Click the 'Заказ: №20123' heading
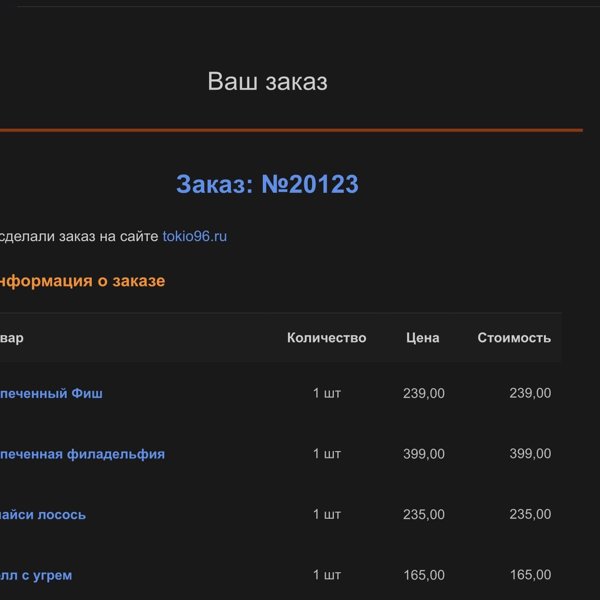This screenshot has height=600, width=600. [x=267, y=184]
